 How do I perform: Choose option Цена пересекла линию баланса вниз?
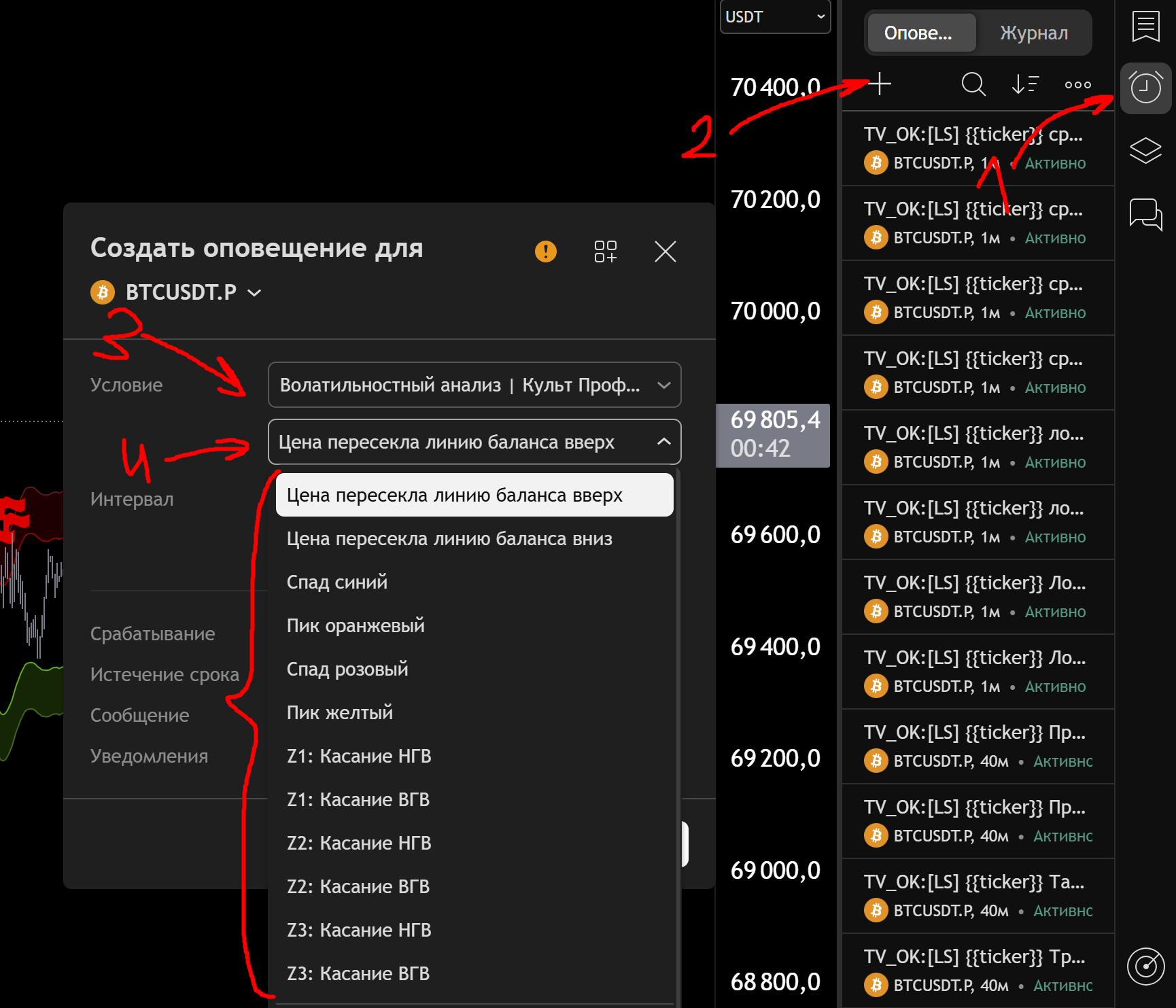tap(449, 539)
